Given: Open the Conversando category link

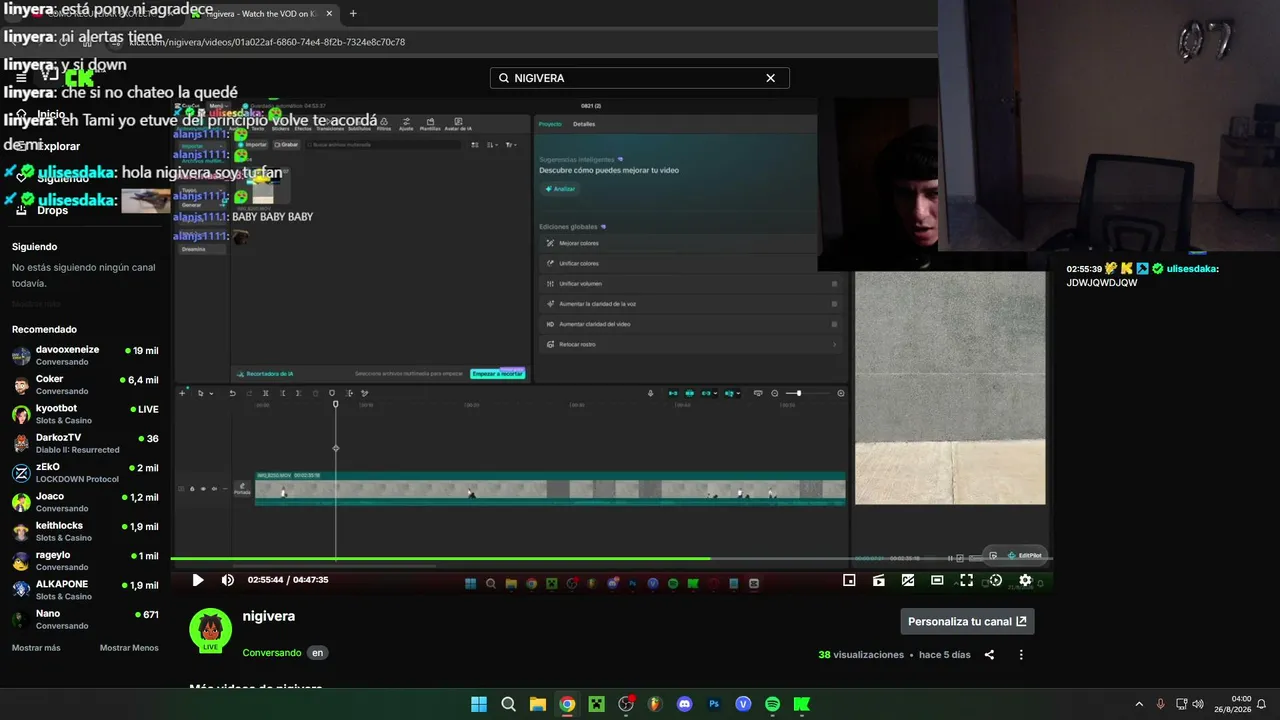Looking at the screenshot, I should (x=272, y=653).
